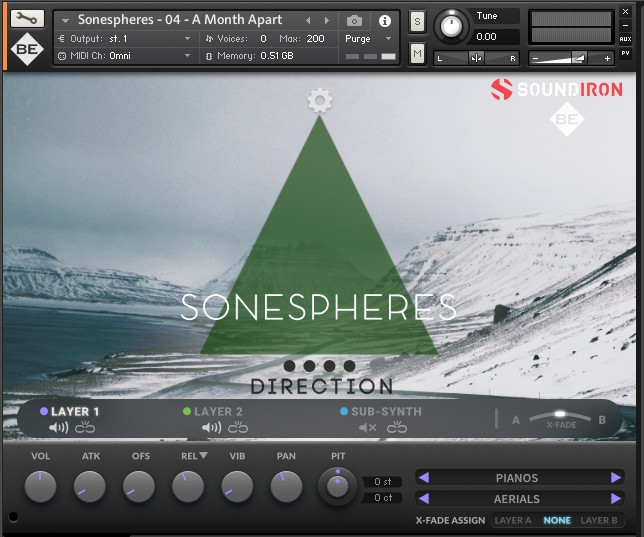Toggle the PV button
Screen dimensions: 644x537
point(625,53)
